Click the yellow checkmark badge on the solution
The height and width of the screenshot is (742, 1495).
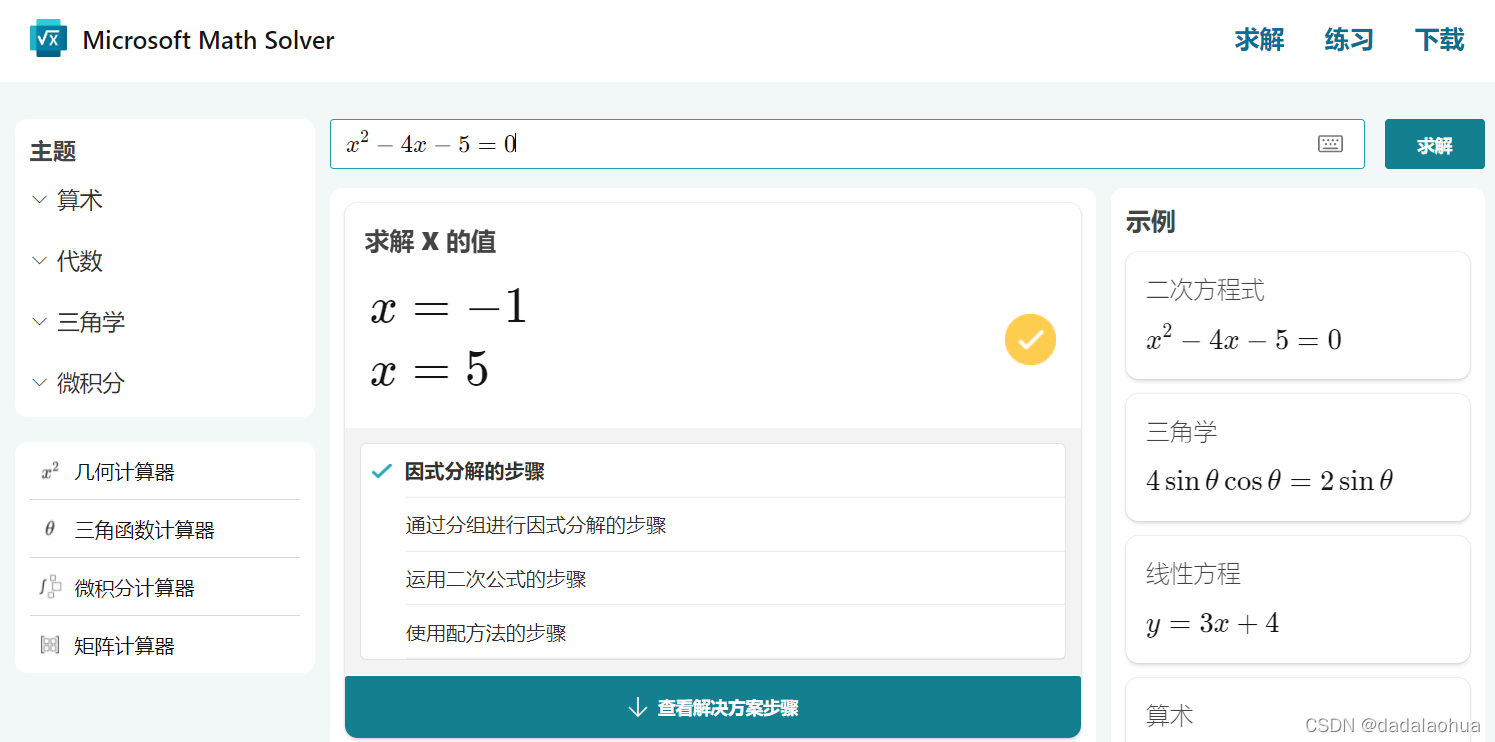point(1030,340)
